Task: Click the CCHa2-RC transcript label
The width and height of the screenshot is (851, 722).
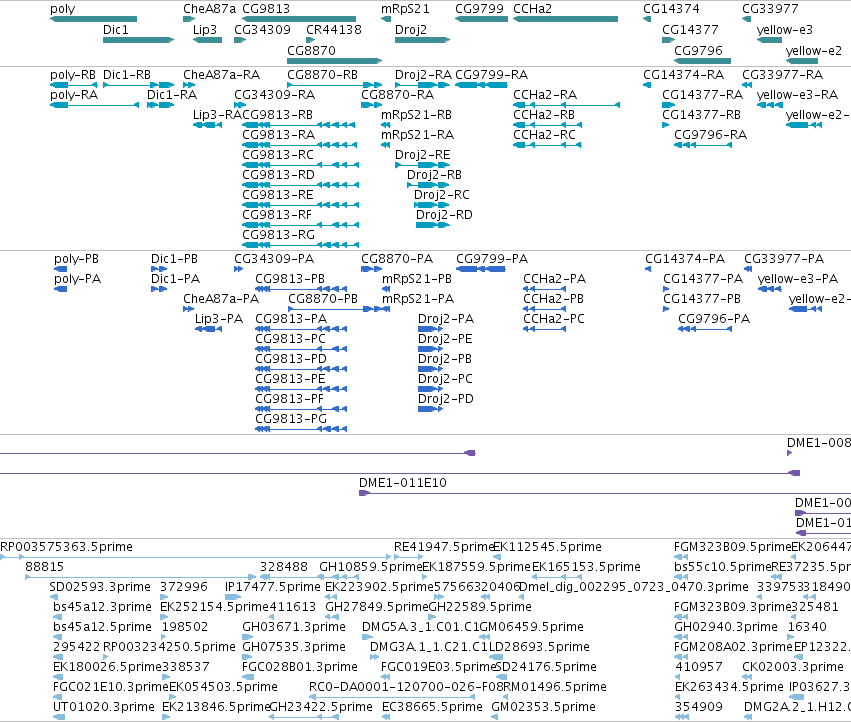Action: click(x=544, y=135)
